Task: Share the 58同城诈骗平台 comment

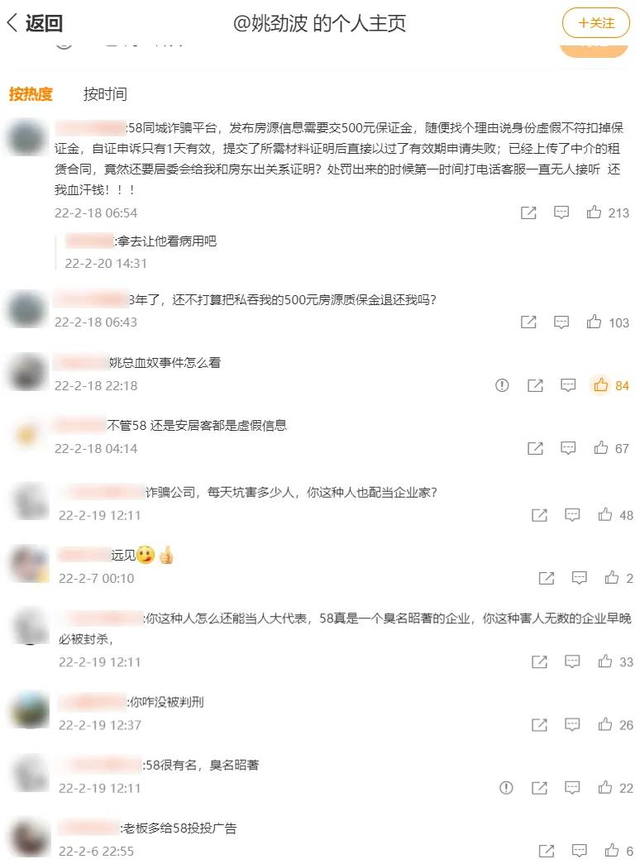Action: [x=528, y=213]
